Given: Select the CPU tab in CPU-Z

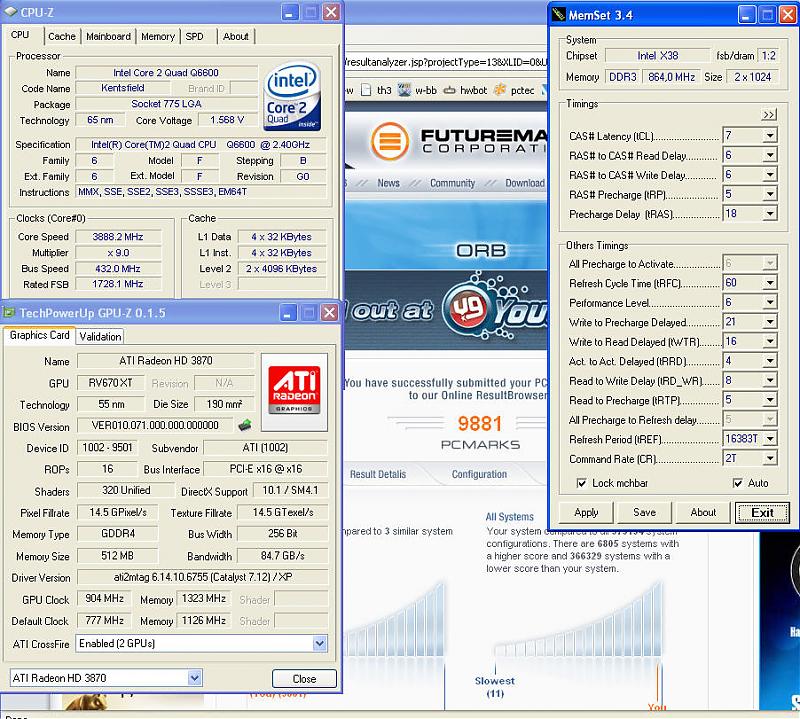Looking at the screenshot, I should click(20, 35).
